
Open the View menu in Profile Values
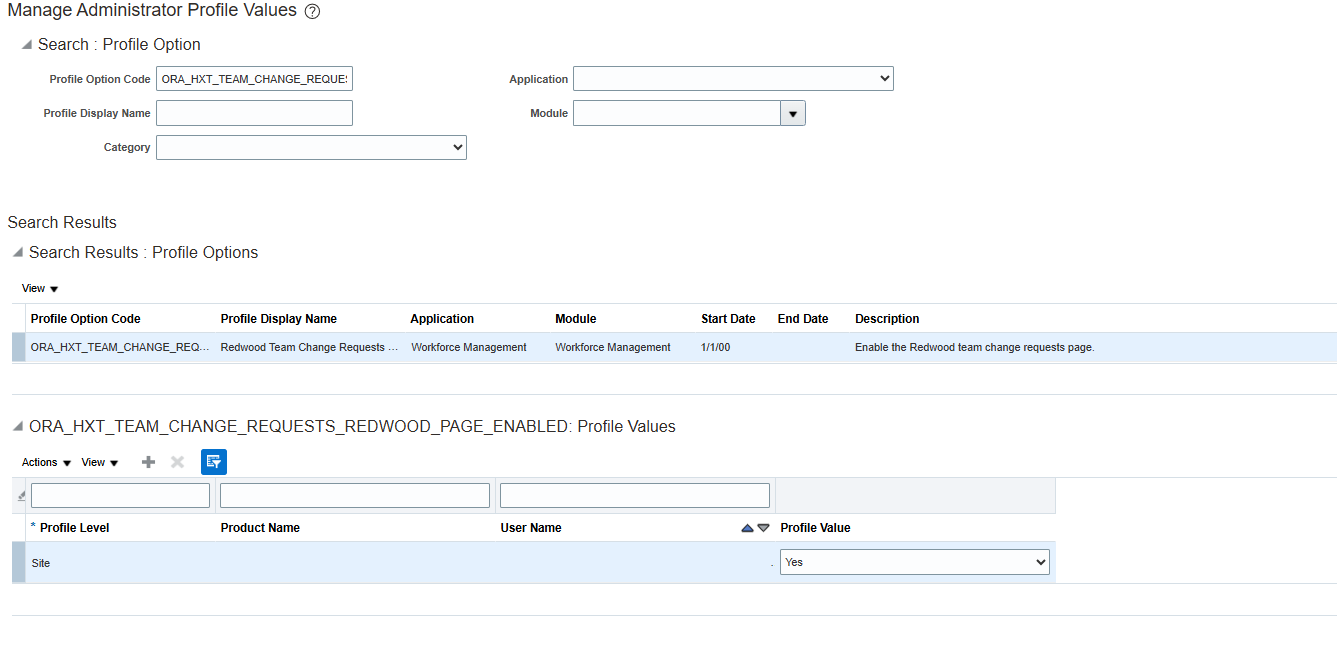point(100,462)
